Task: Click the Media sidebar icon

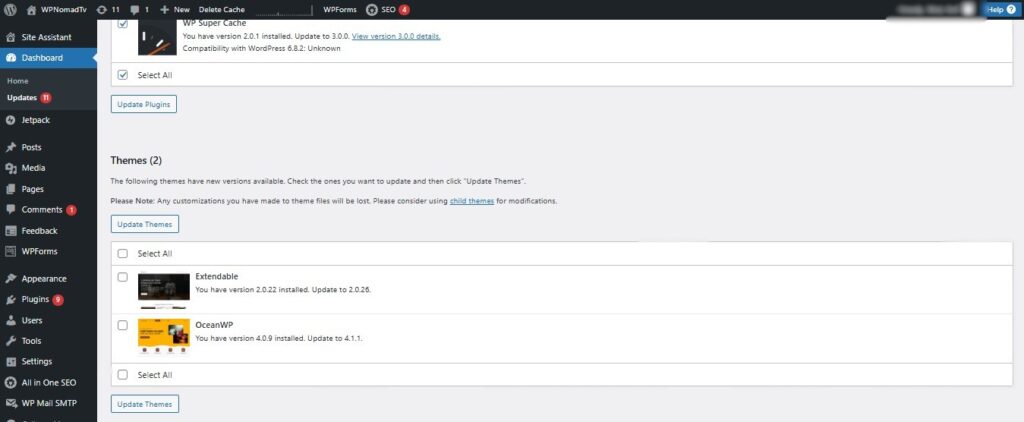Action: click(x=10, y=168)
